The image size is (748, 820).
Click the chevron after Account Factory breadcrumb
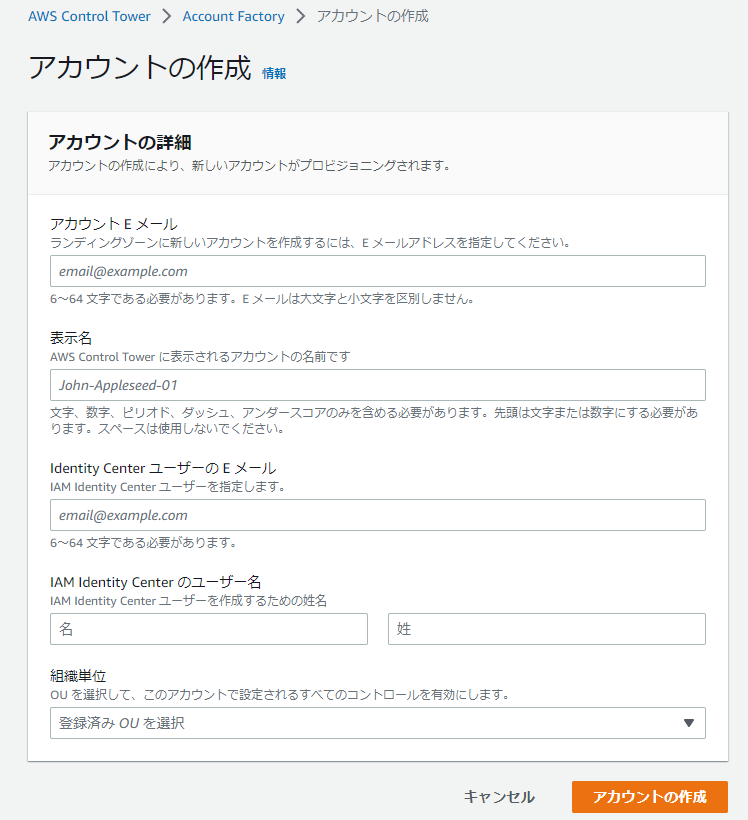tap(300, 16)
